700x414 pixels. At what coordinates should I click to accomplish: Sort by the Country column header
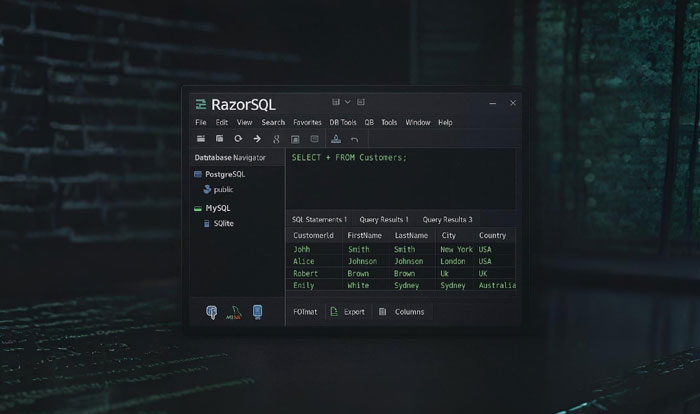492,235
